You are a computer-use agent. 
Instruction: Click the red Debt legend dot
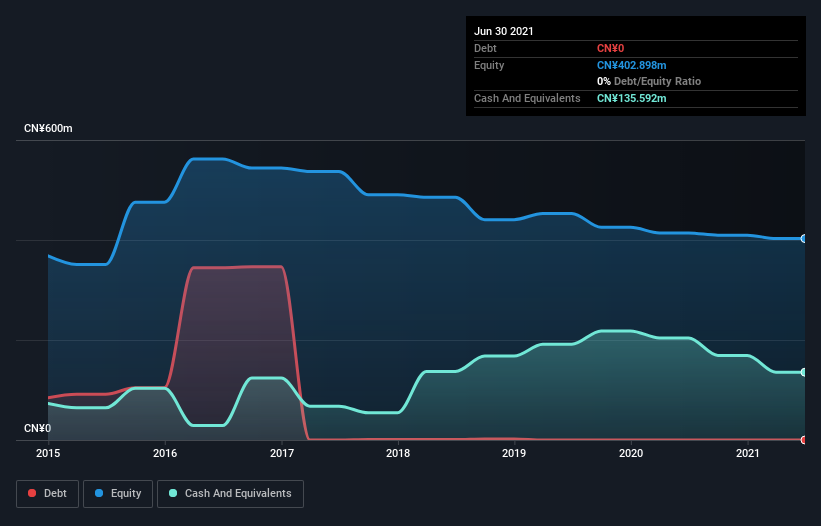(32, 493)
